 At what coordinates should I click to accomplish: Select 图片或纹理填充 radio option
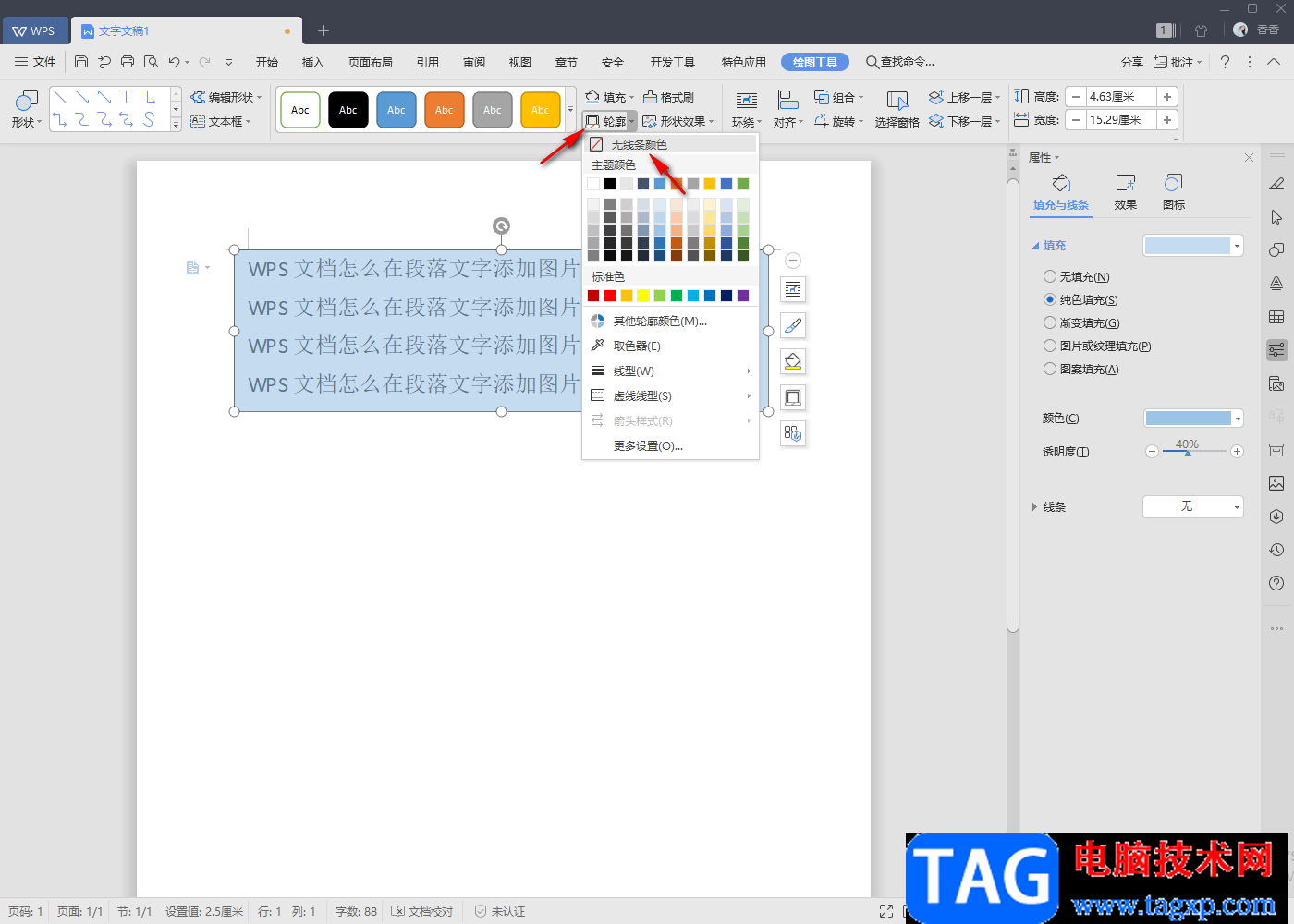coord(1050,346)
